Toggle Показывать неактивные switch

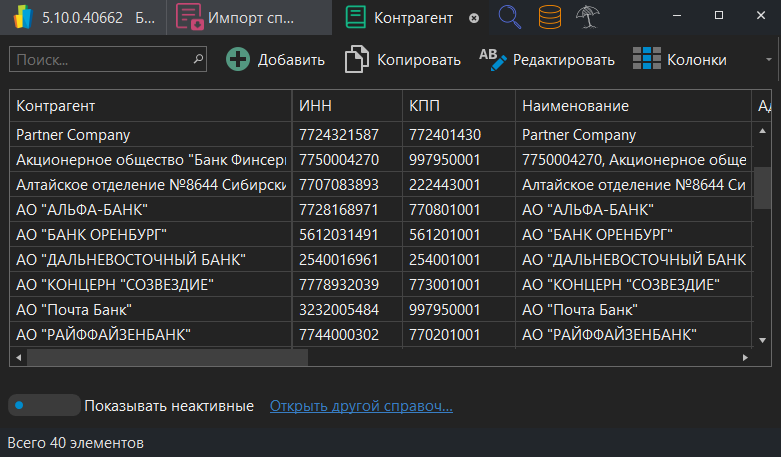tap(44, 405)
